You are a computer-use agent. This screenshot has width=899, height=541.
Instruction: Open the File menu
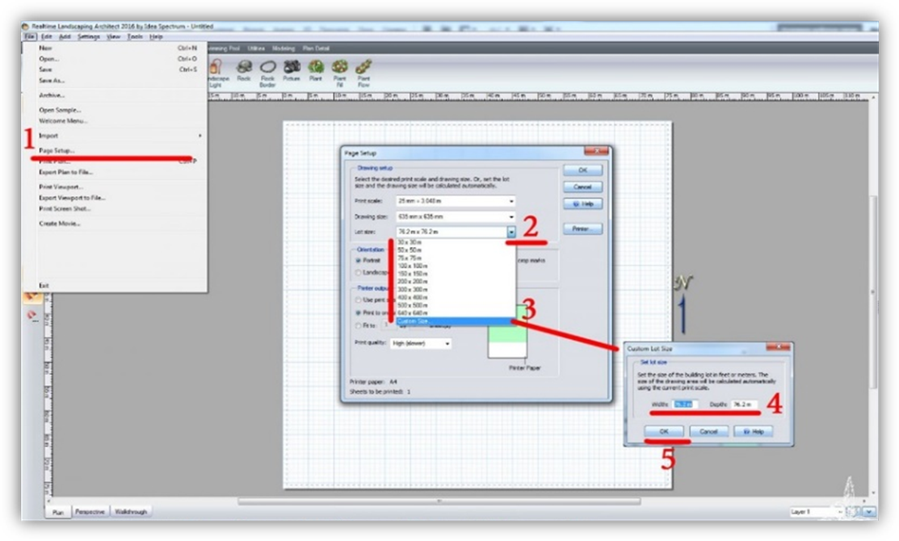[x=30, y=37]
